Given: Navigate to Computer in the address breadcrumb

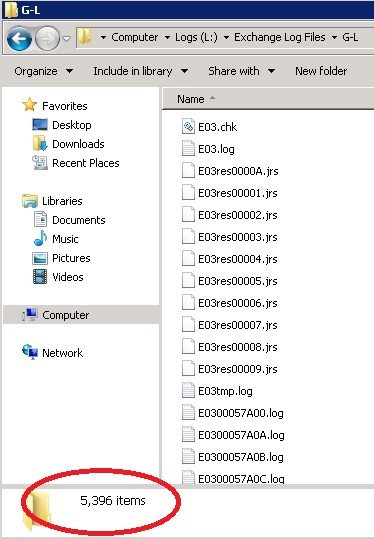Looking at the screenshot, I should click(134, 37).
